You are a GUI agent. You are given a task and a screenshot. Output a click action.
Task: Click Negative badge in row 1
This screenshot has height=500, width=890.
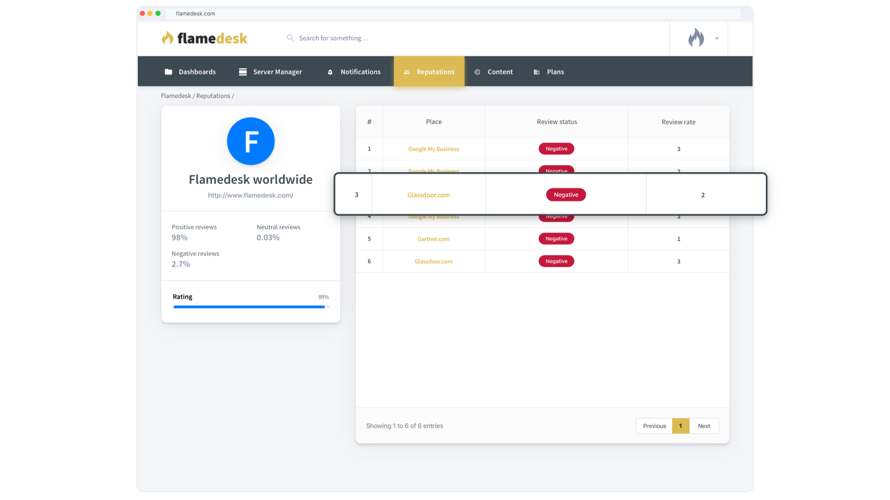(x=556, y=149)
